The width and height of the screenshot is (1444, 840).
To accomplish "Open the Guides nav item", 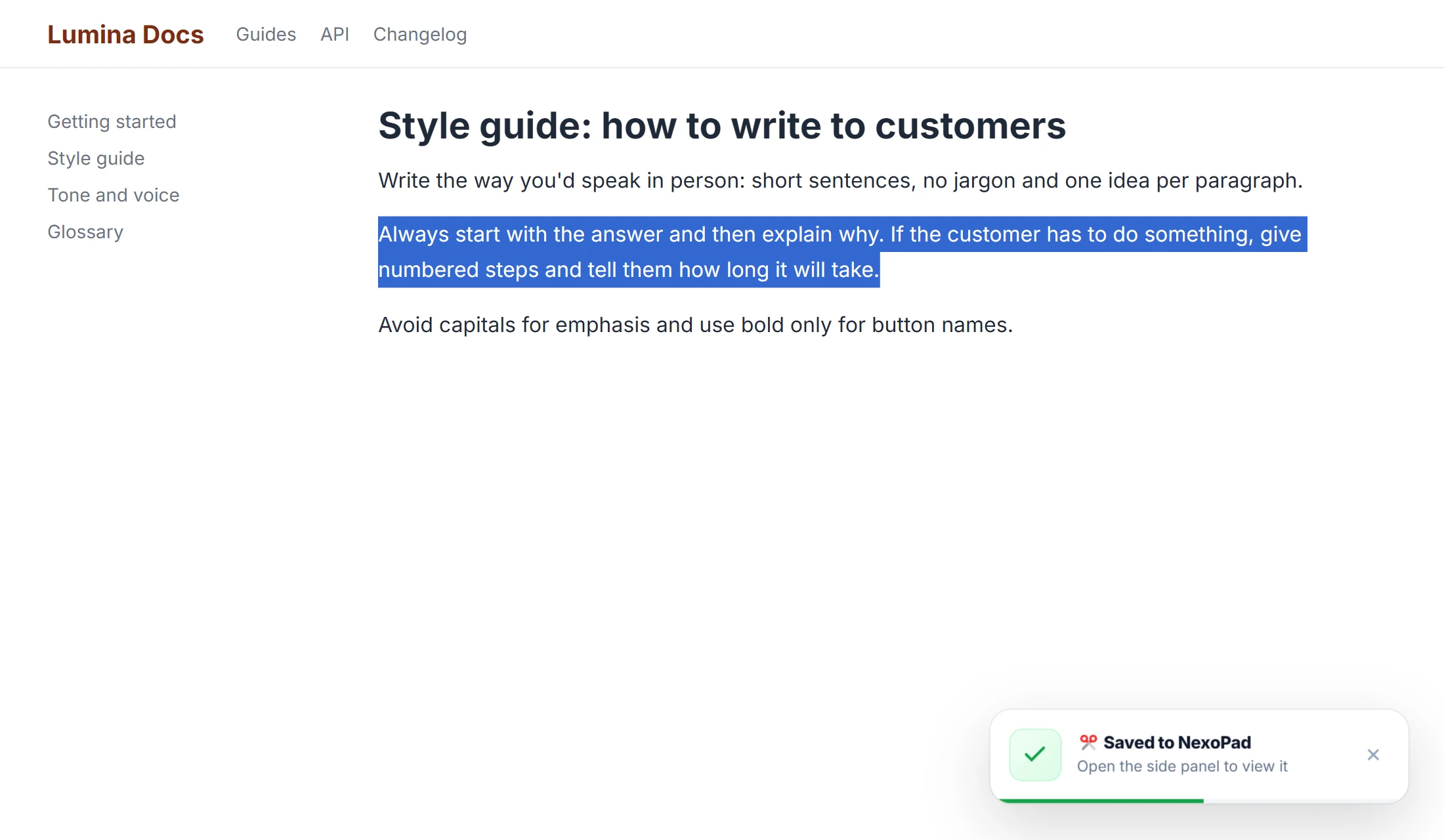I will click(266, 34).
